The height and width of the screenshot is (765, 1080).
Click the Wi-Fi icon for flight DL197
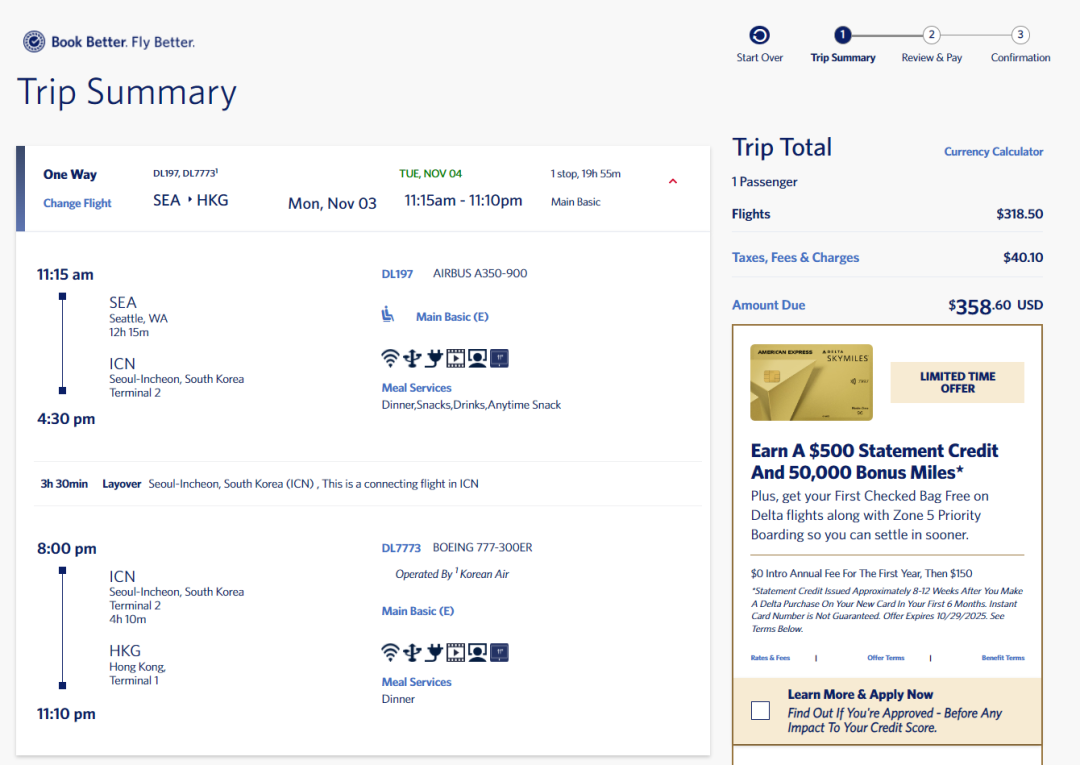390,358
